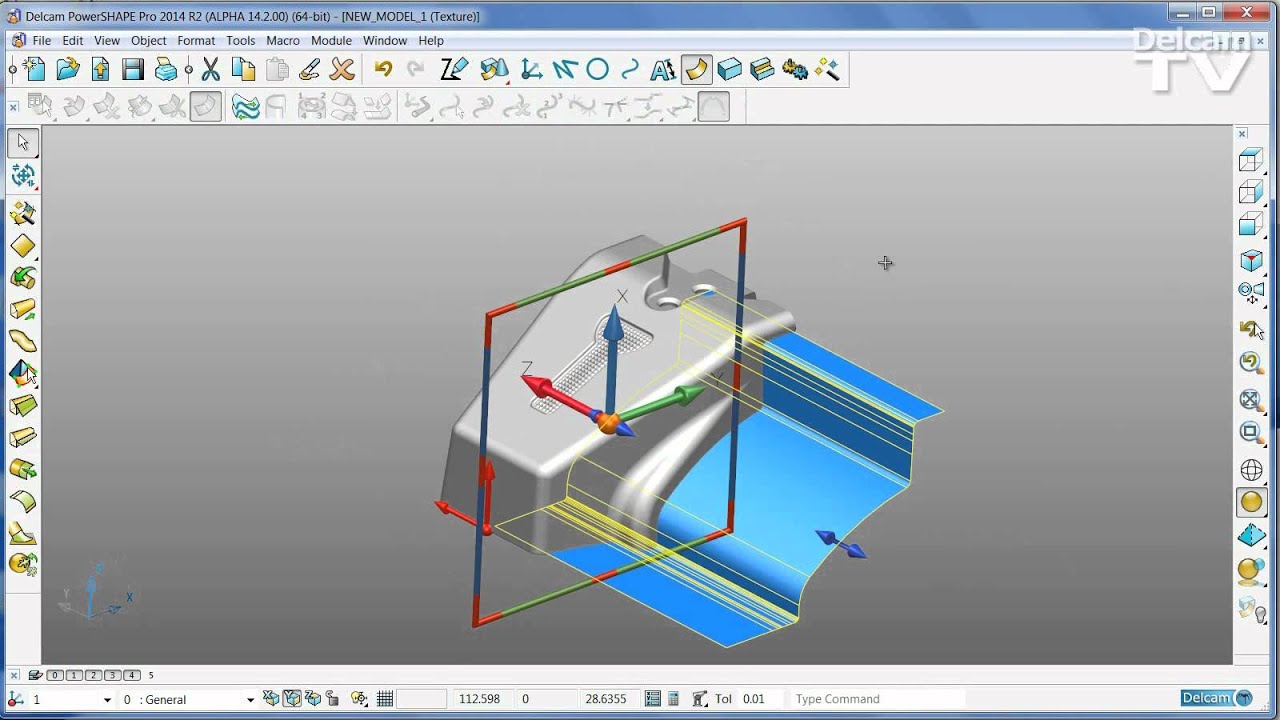
Task: Click zoom to fit view icon
Action: tap(1251, 400)
